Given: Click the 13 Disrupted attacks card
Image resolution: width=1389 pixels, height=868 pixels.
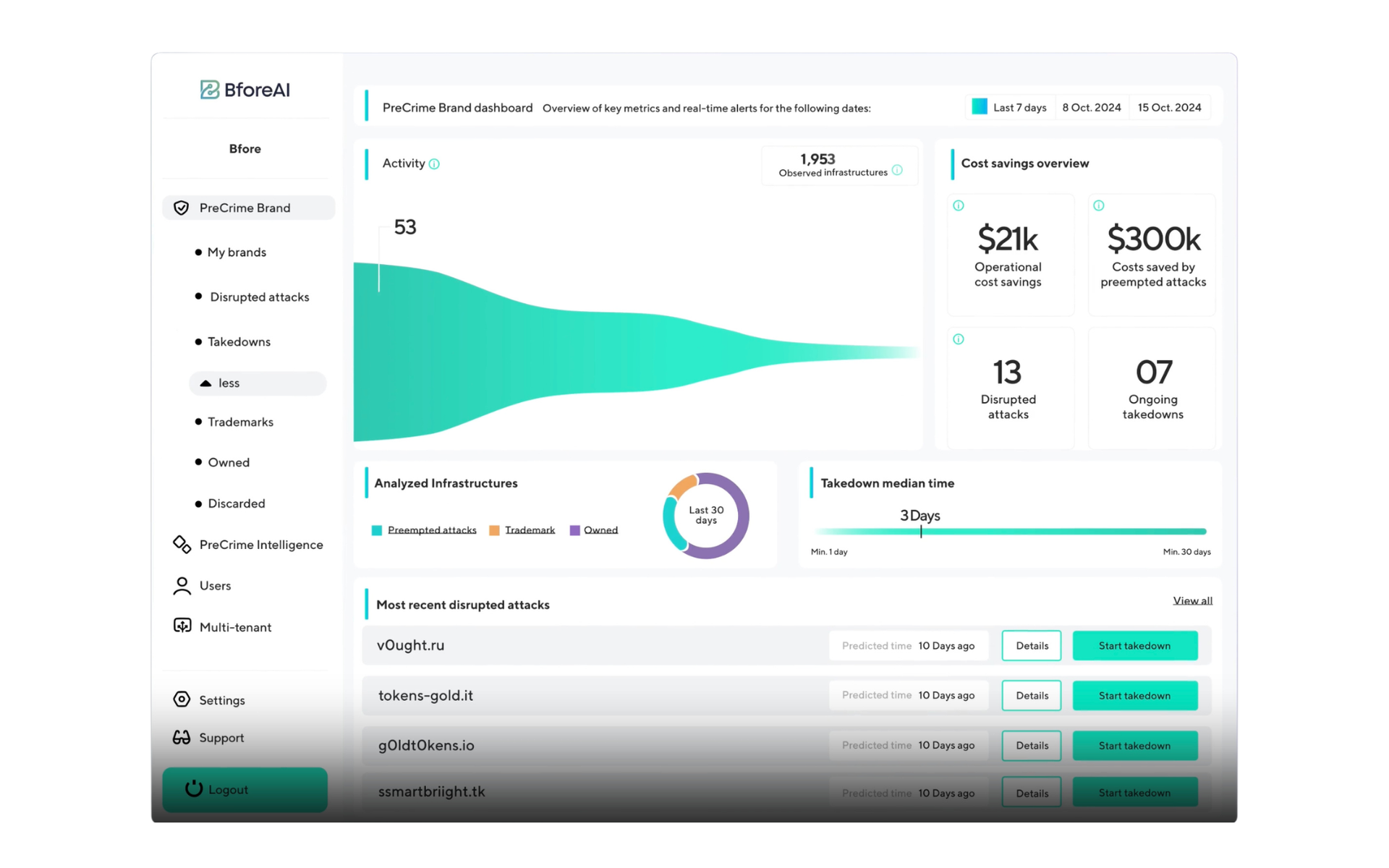Looking at the screenshot, I should click(x=1010, y=388).
